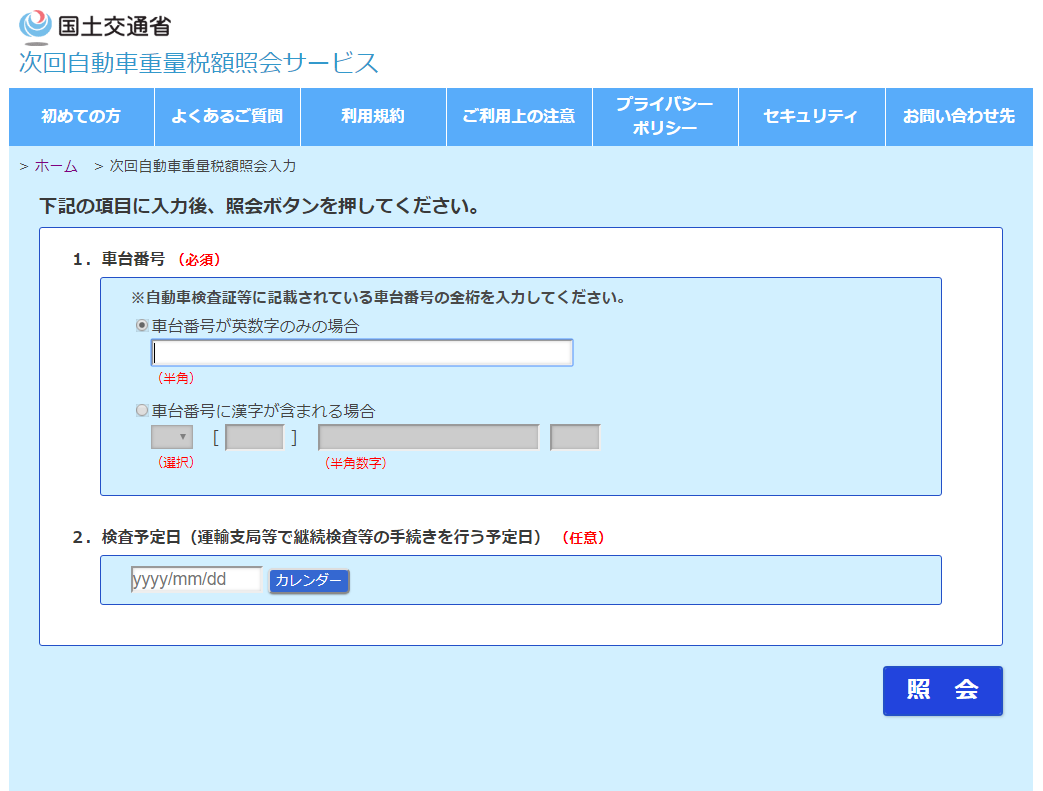
Task: Click the 1. 車台番号 heading
Action: click(118, 259)
